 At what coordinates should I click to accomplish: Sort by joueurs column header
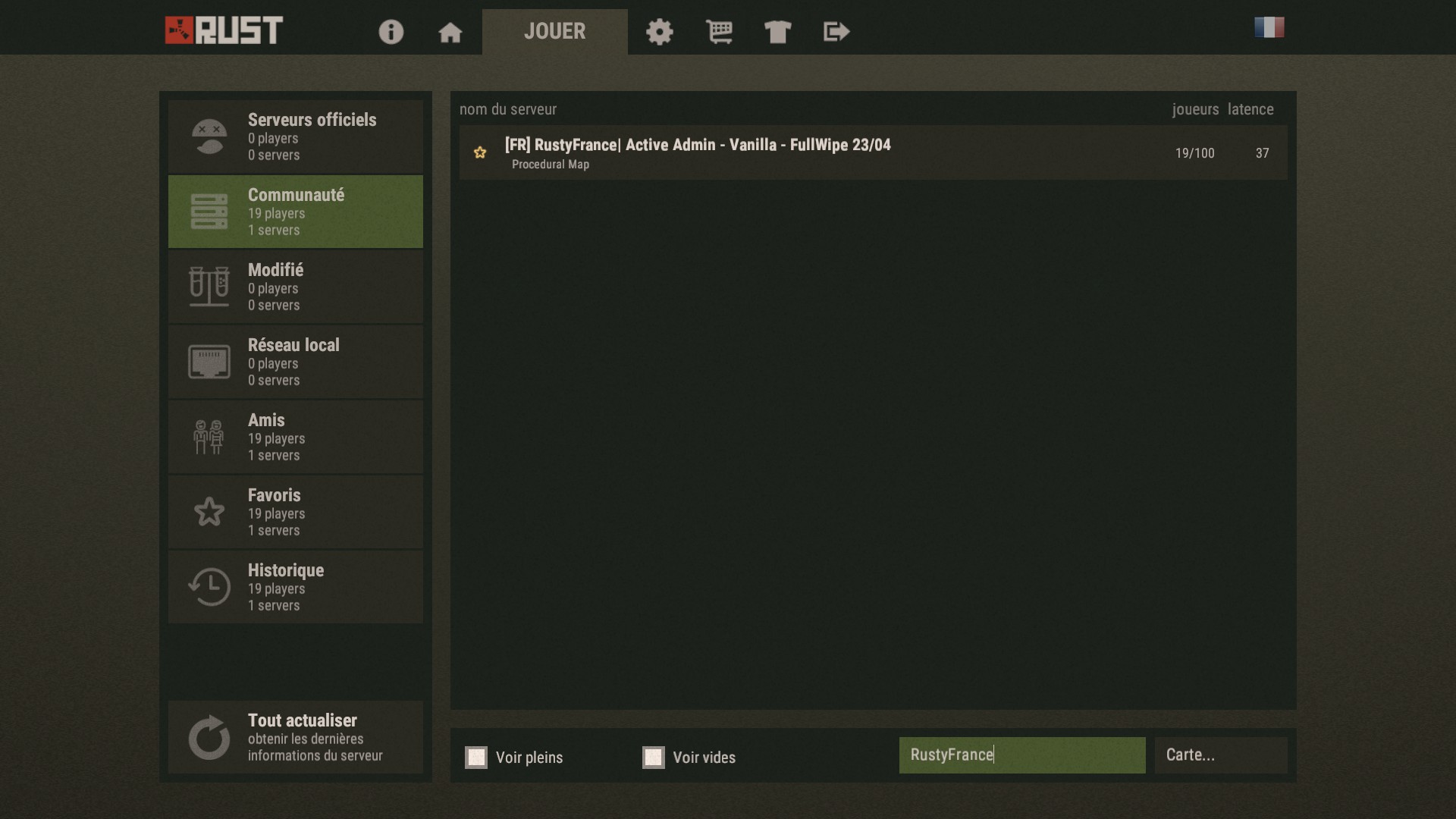[1195, 109]
